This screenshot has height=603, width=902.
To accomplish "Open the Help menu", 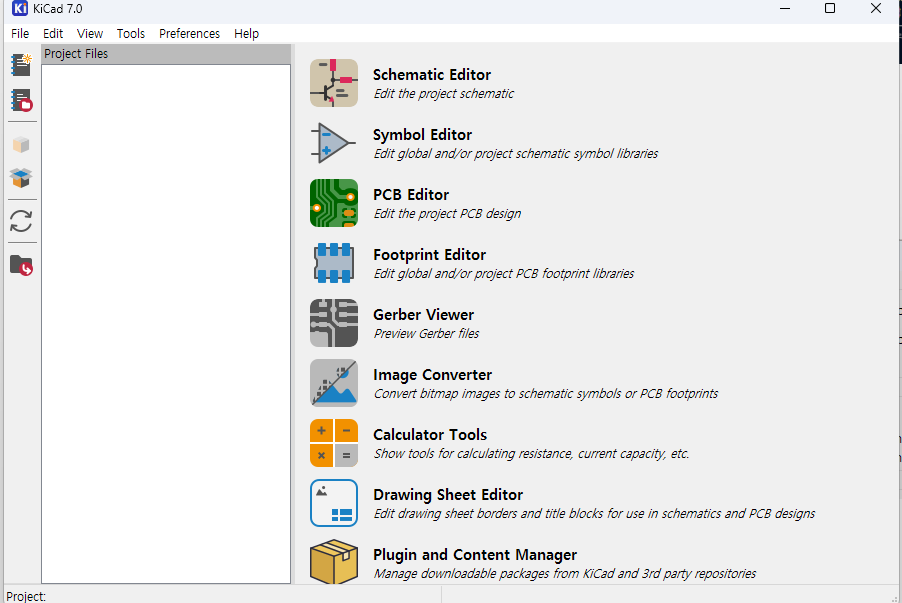I will point(246,33).
